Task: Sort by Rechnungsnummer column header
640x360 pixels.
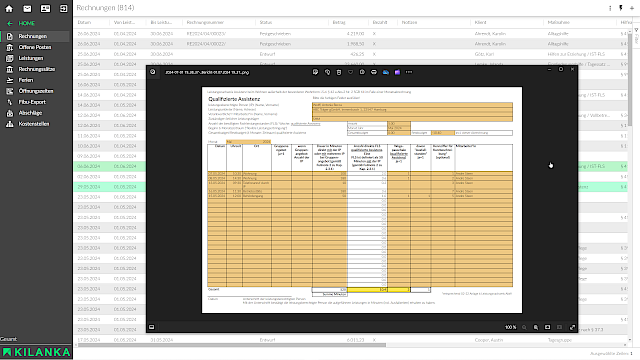Action: (205, 22)
